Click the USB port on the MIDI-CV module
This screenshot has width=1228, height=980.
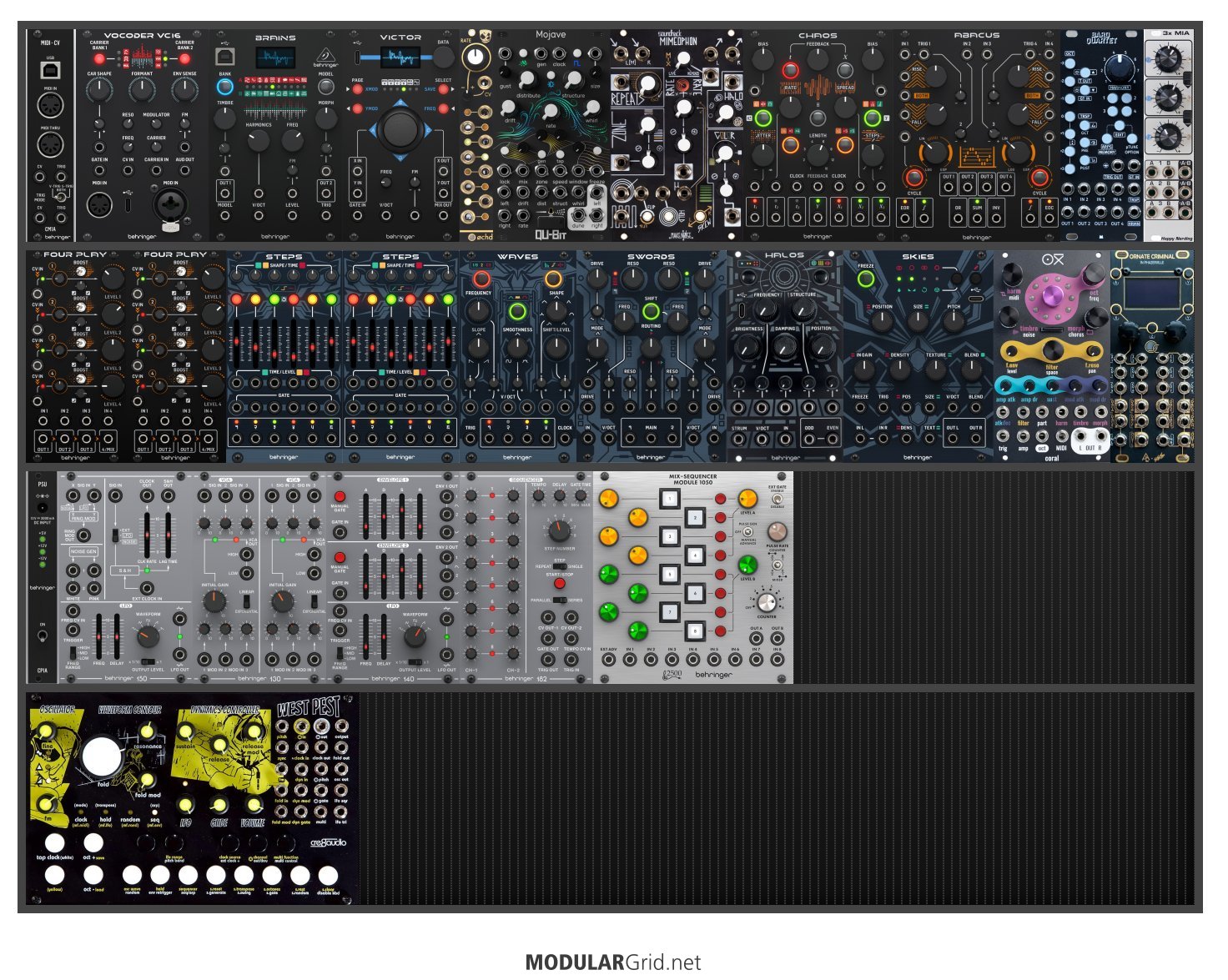(x=50, y=72)
